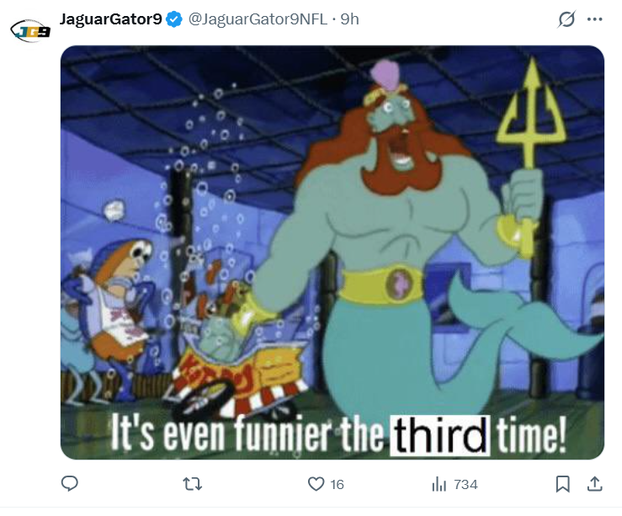Screen dimensions: 622x516
Task: Click King Neptune's yellow trident in the image
Action: pyautogui.click(x=530, y=151)
